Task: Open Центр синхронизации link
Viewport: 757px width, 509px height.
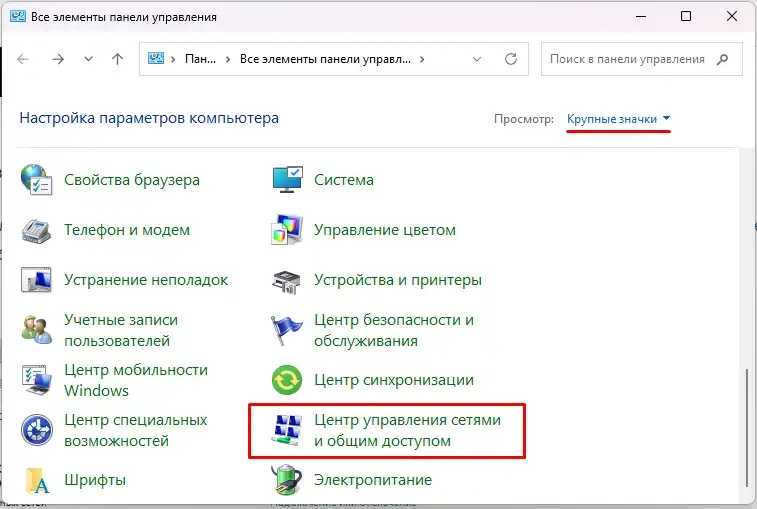Action: [394, 380]
